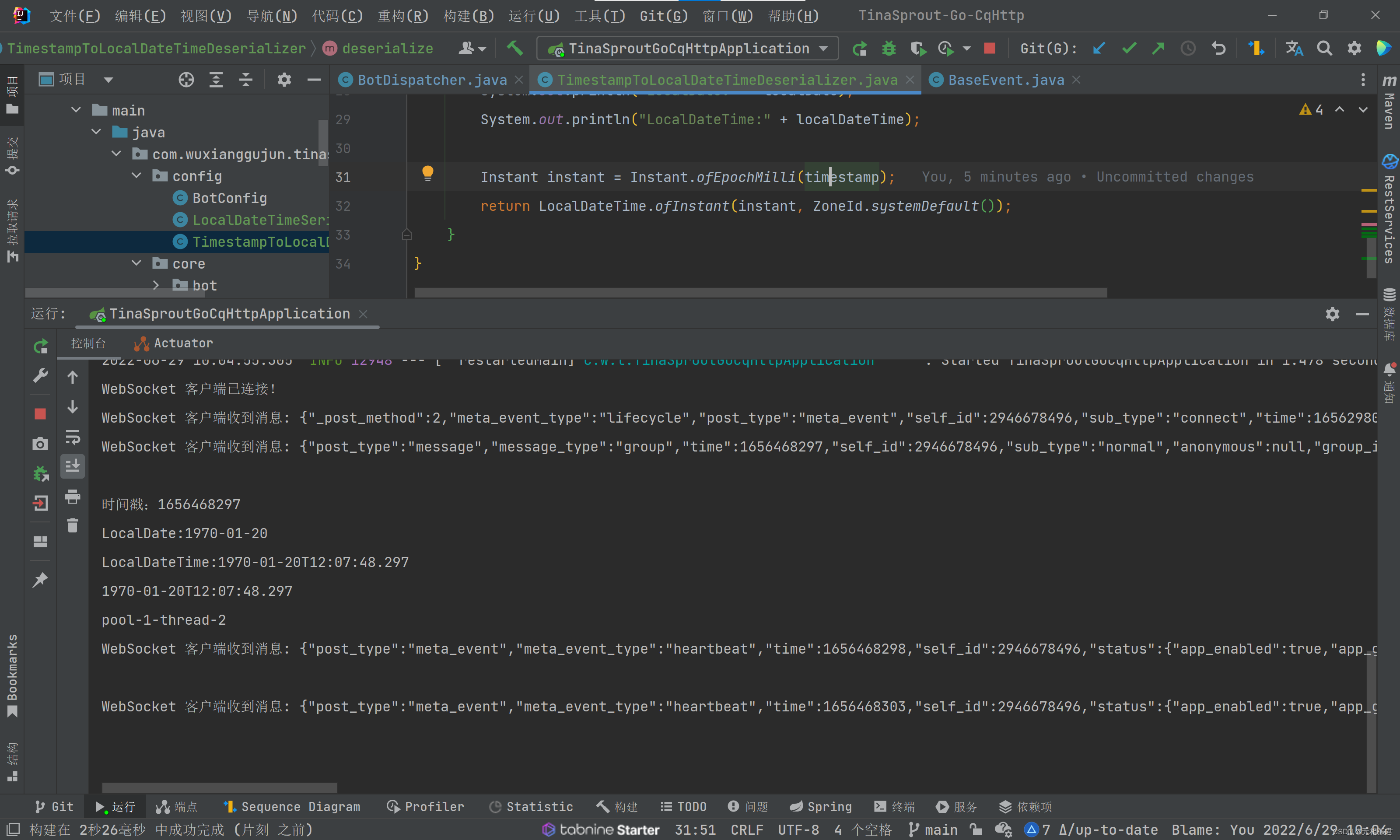Image resolution: width=1400 pixels, height=840 pixels.
Task: Print console output icon
Action: pyautogui.click(x=73, y=497)
